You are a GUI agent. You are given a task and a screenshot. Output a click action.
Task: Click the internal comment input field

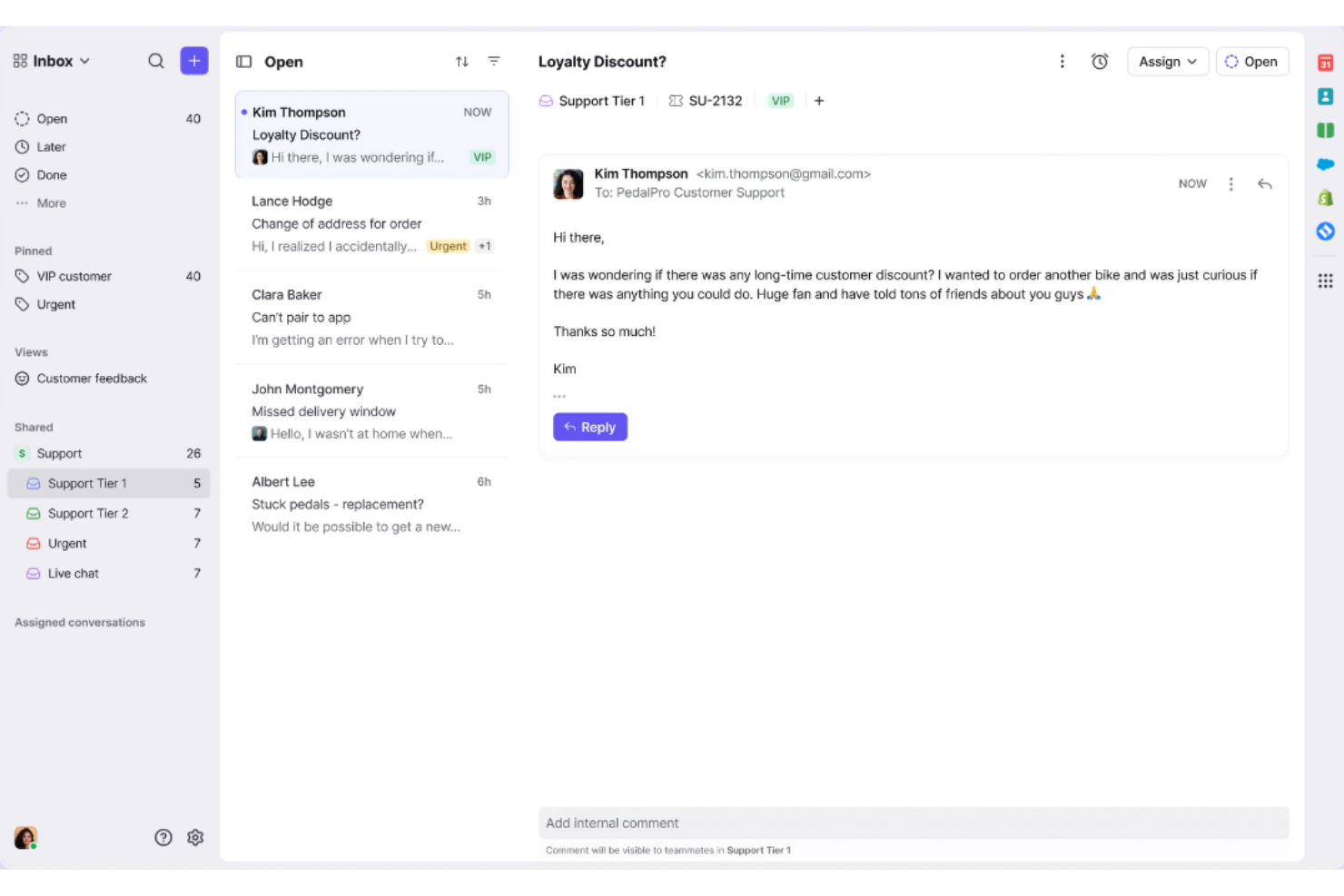[x=914, y=822]
